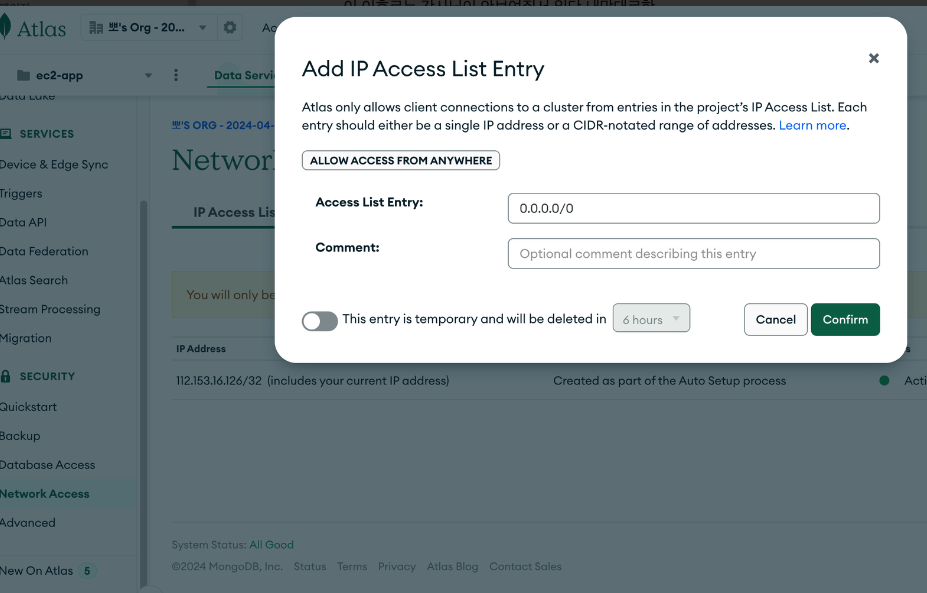The image size is (927, 593).
Task: Open Triggers in the sidebar
Action: [21, 193]
